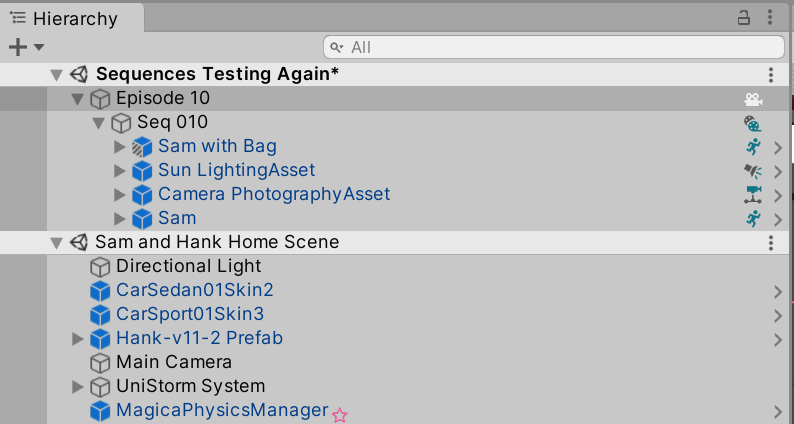Viewport: 794px width, 424px height.
Task: Click the film reel icon on Seq 010 row
Action: [752, 123]
